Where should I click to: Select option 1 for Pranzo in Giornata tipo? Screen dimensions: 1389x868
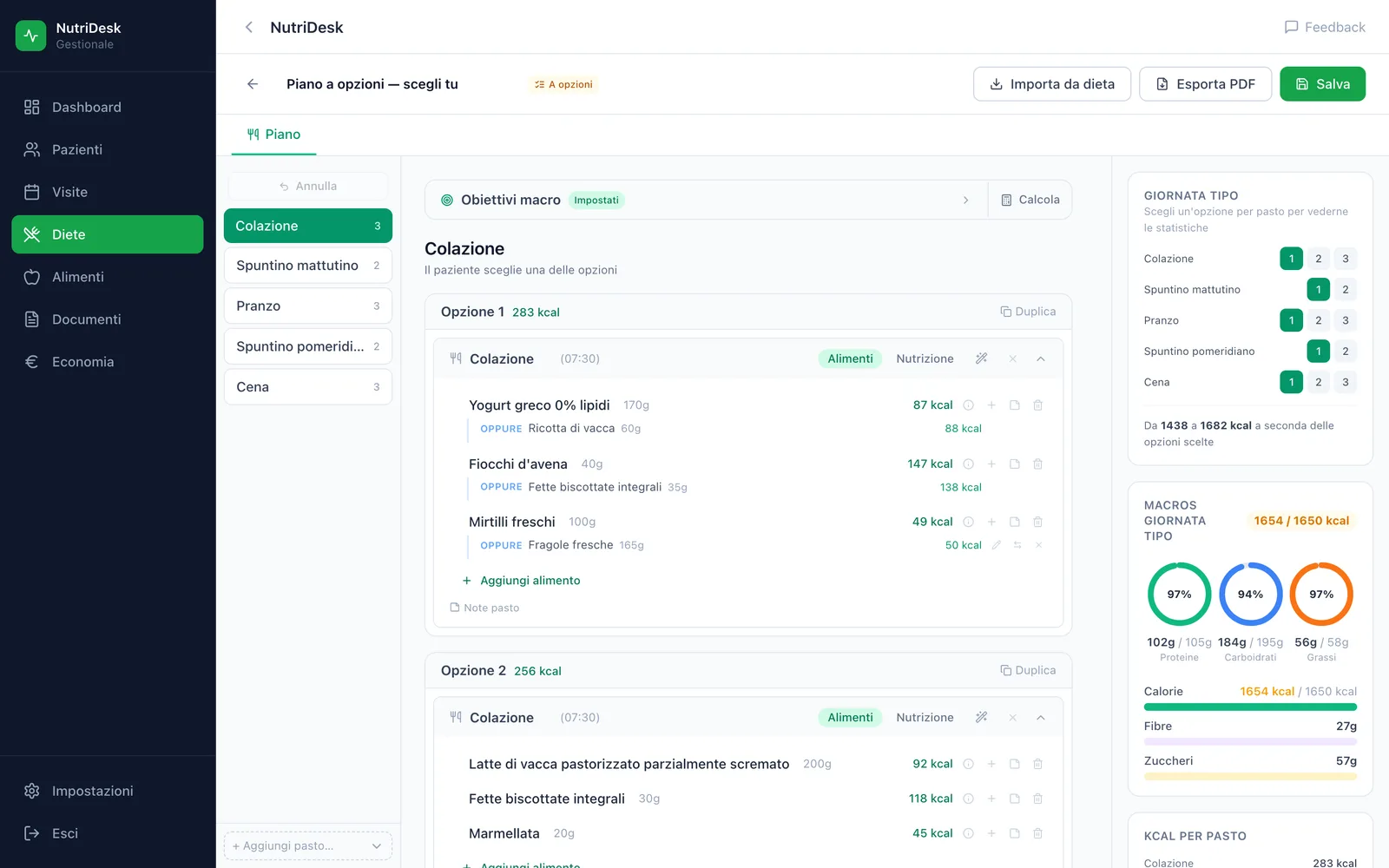1291,320
